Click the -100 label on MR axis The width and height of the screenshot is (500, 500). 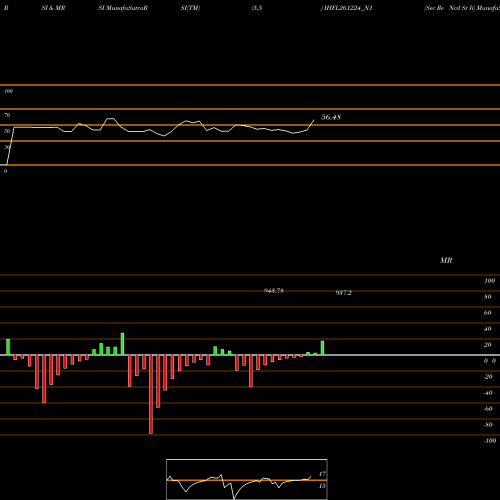pos(490,441)
